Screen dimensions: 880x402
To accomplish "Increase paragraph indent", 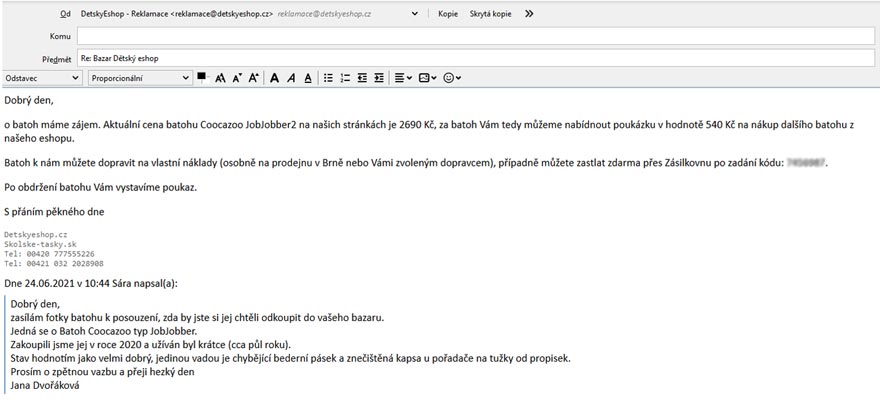I will tap(378, 77).
